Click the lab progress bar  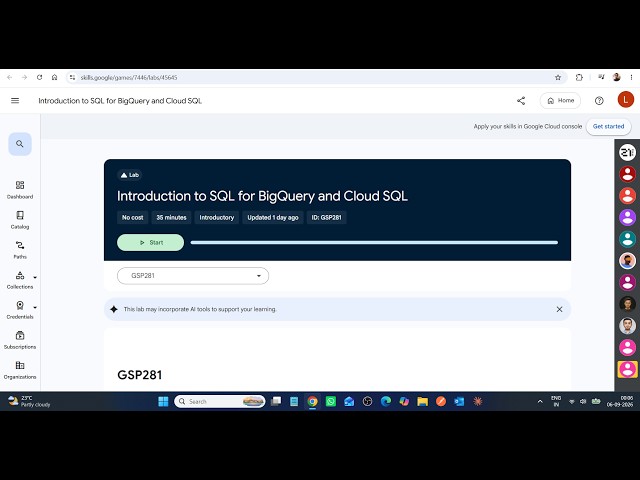coord(374,242)
